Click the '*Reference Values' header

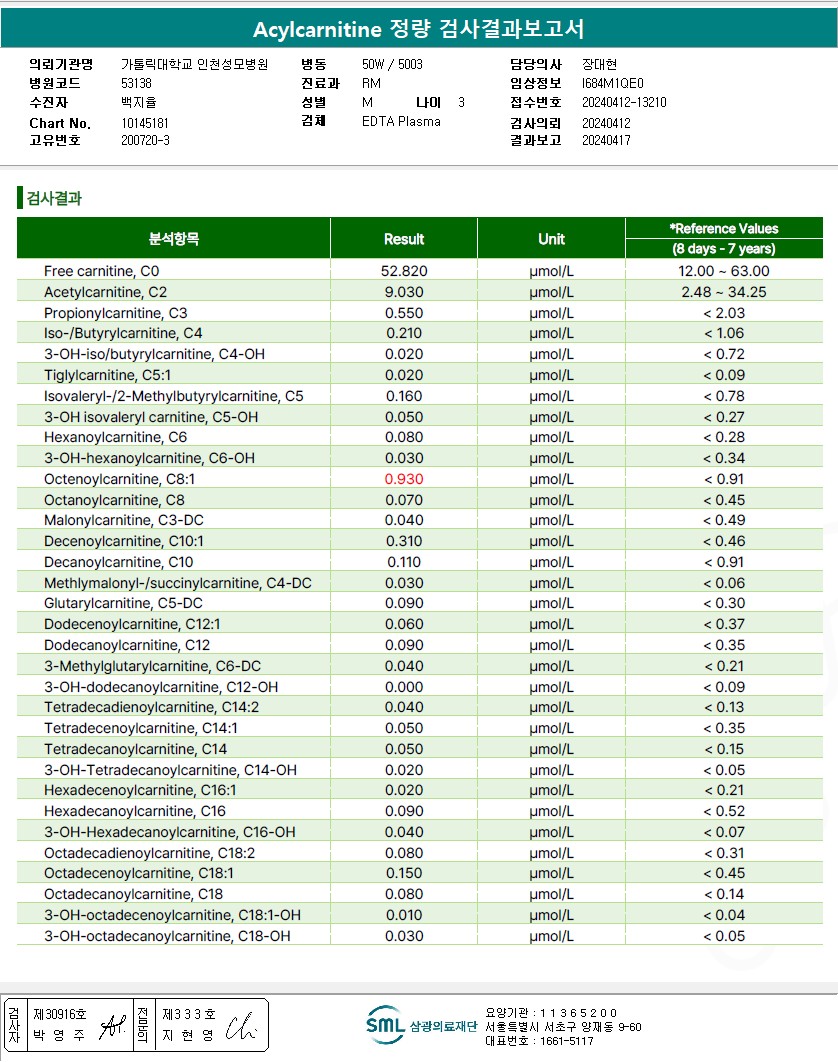click(x=724, y=228)
